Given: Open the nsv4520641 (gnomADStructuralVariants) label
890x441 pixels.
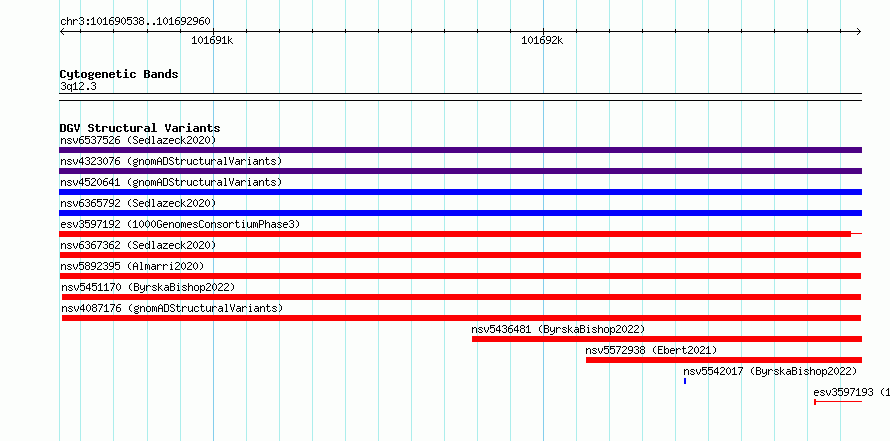Looking at the screenshot, I should 171,182.
